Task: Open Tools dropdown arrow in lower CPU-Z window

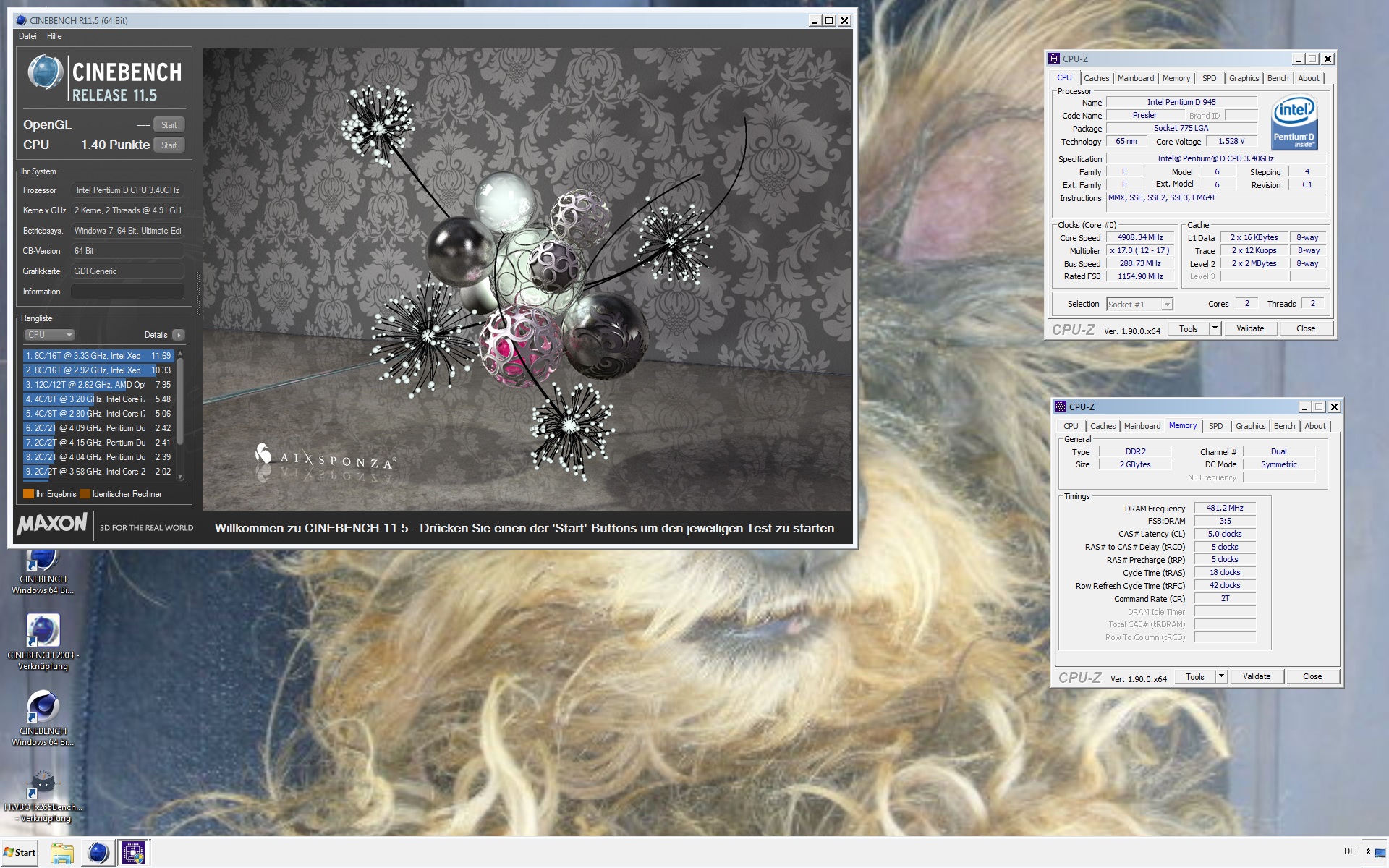Action: click(1222, 677)
